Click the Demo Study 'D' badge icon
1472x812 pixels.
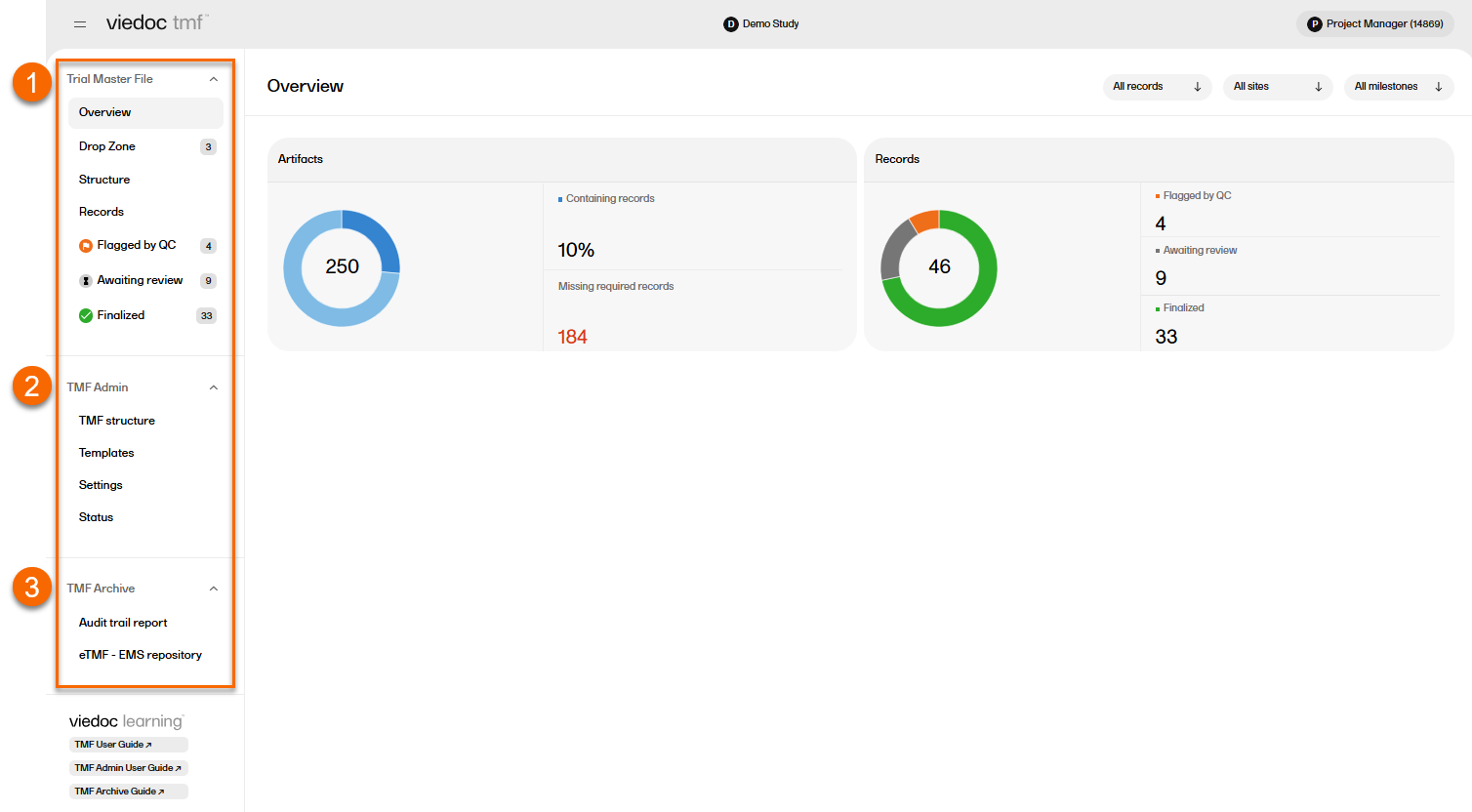tap(730, 24)
